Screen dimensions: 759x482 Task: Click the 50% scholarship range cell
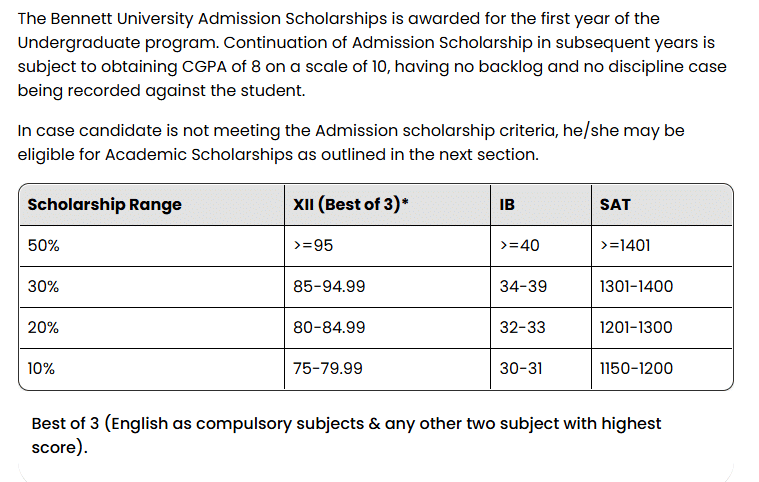(43, 246)
